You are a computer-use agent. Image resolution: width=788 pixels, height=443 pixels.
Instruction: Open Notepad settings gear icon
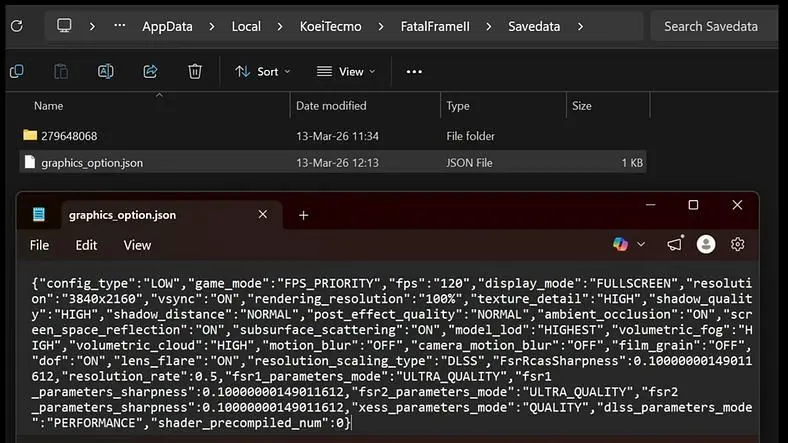pos(737,245)
